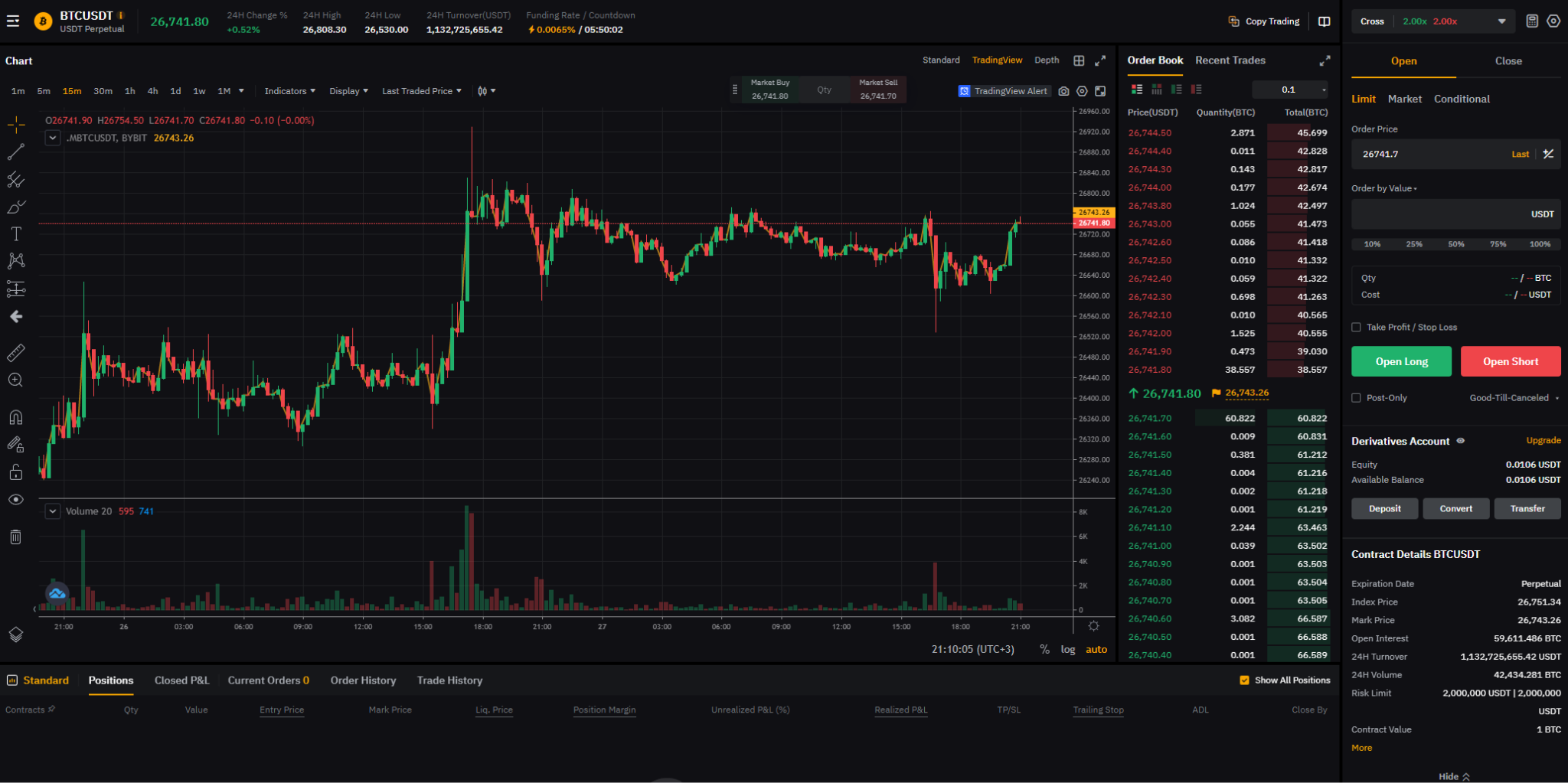
Task: Switch to the Recent Trades tab
Action: point(1230,60)
